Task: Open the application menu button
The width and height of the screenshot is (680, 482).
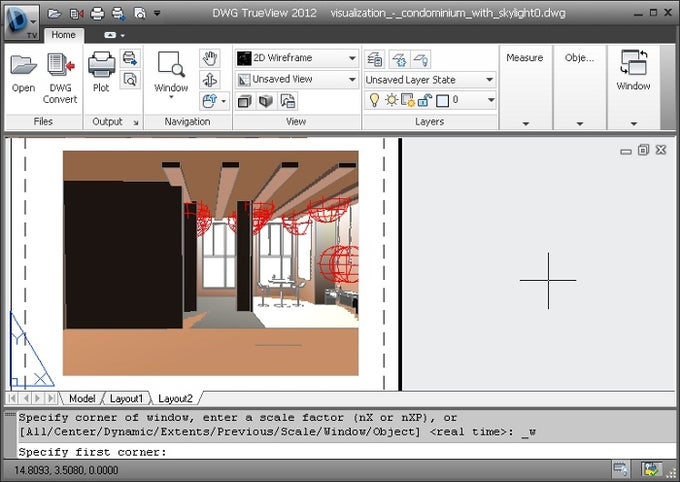Action: click(x=20, y=18)
